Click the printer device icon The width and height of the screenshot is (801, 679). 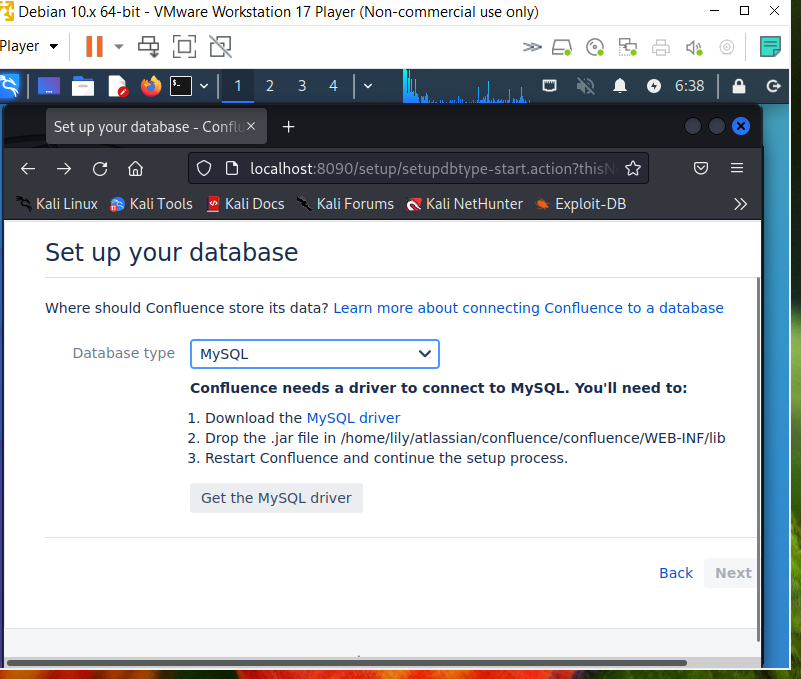(x=661, y=48)
